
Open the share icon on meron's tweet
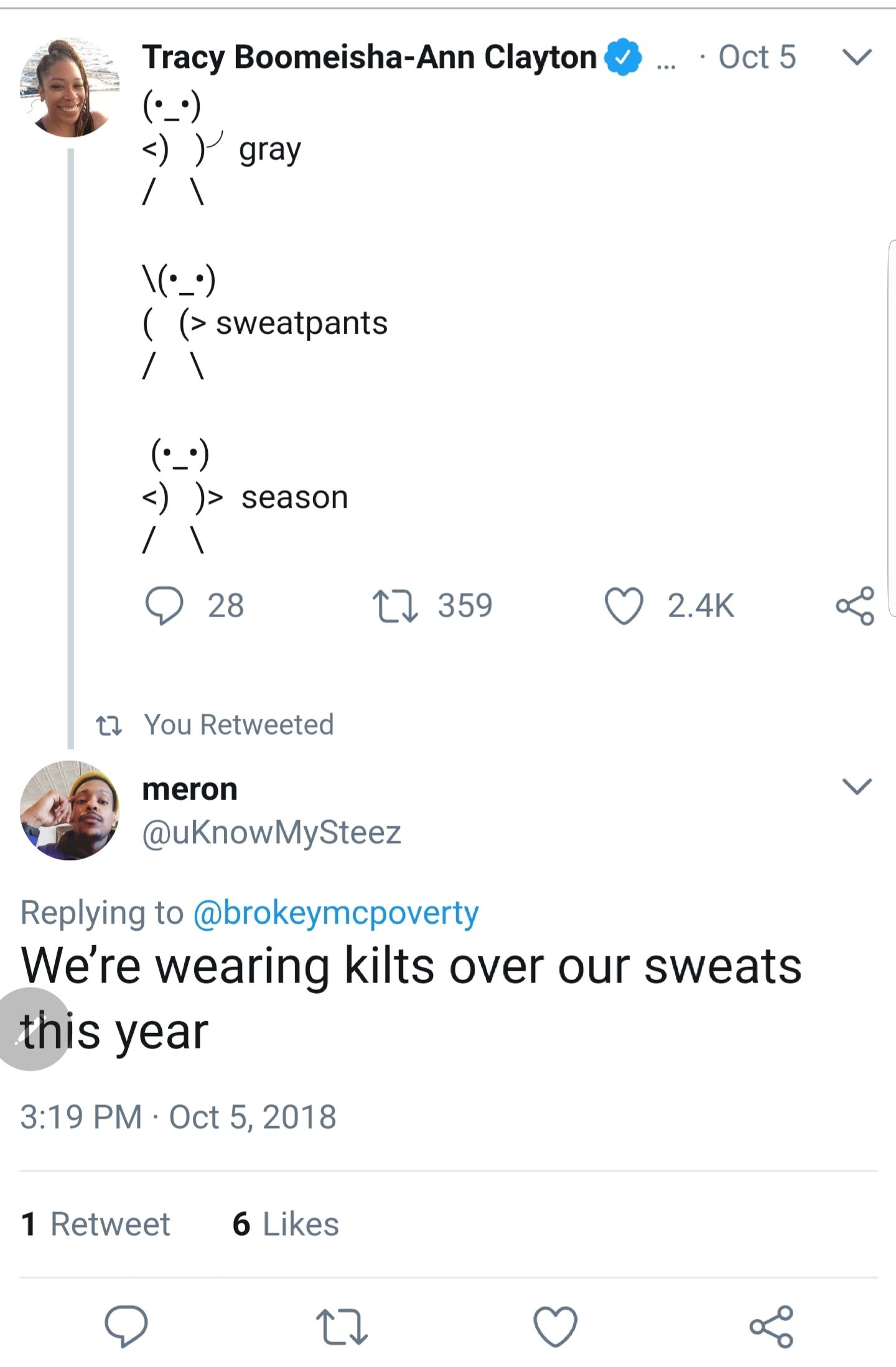click(x=772, y=1328)
